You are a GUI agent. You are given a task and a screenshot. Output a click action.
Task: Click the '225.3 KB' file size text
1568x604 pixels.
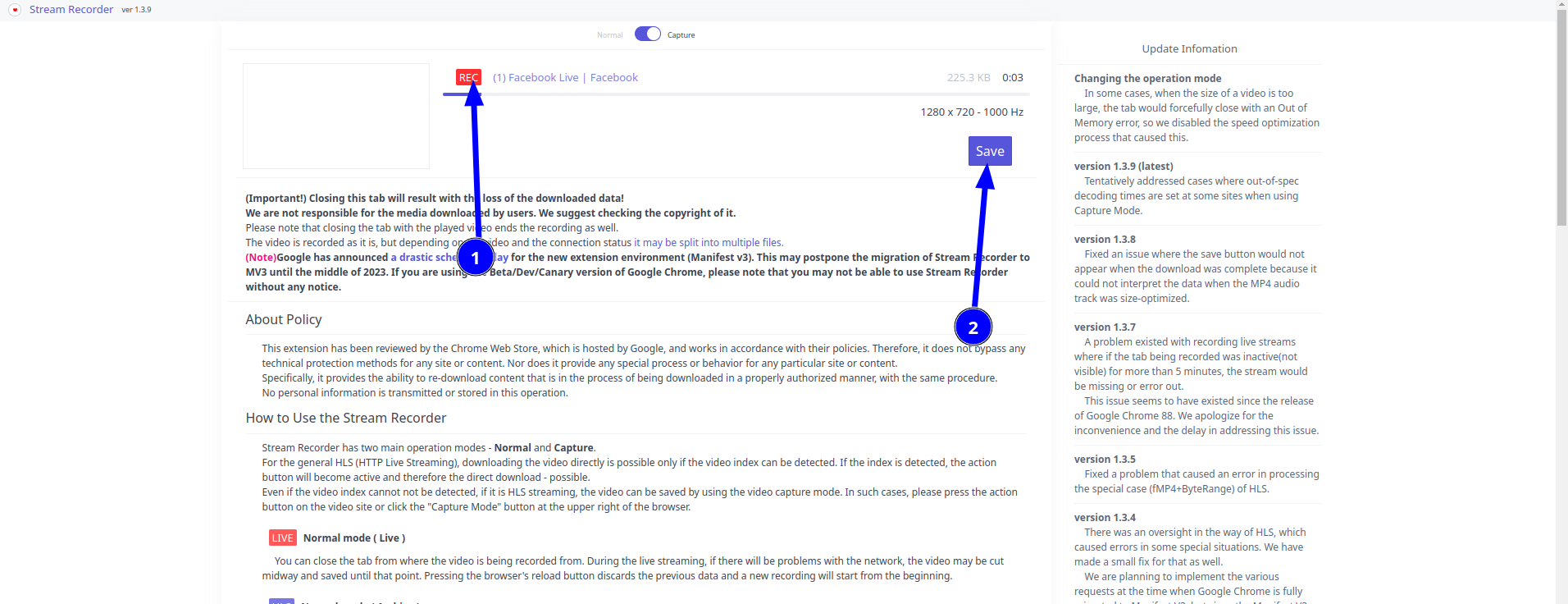click(x=969, y=77)
